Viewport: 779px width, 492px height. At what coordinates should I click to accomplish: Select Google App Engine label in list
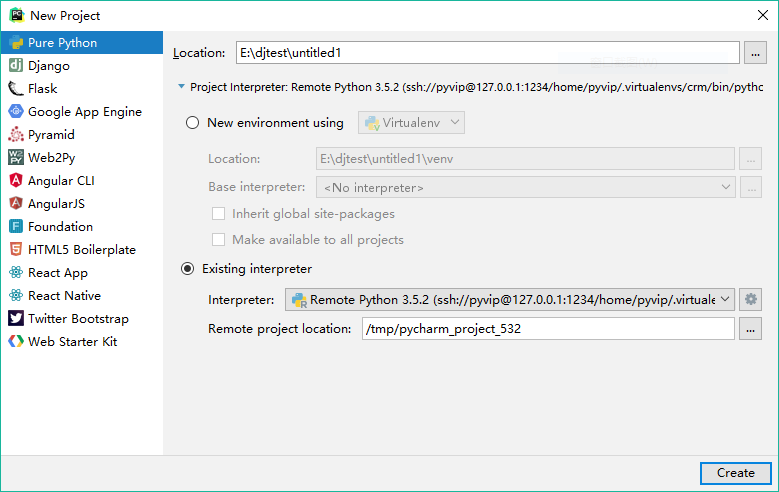pos(85,112)
